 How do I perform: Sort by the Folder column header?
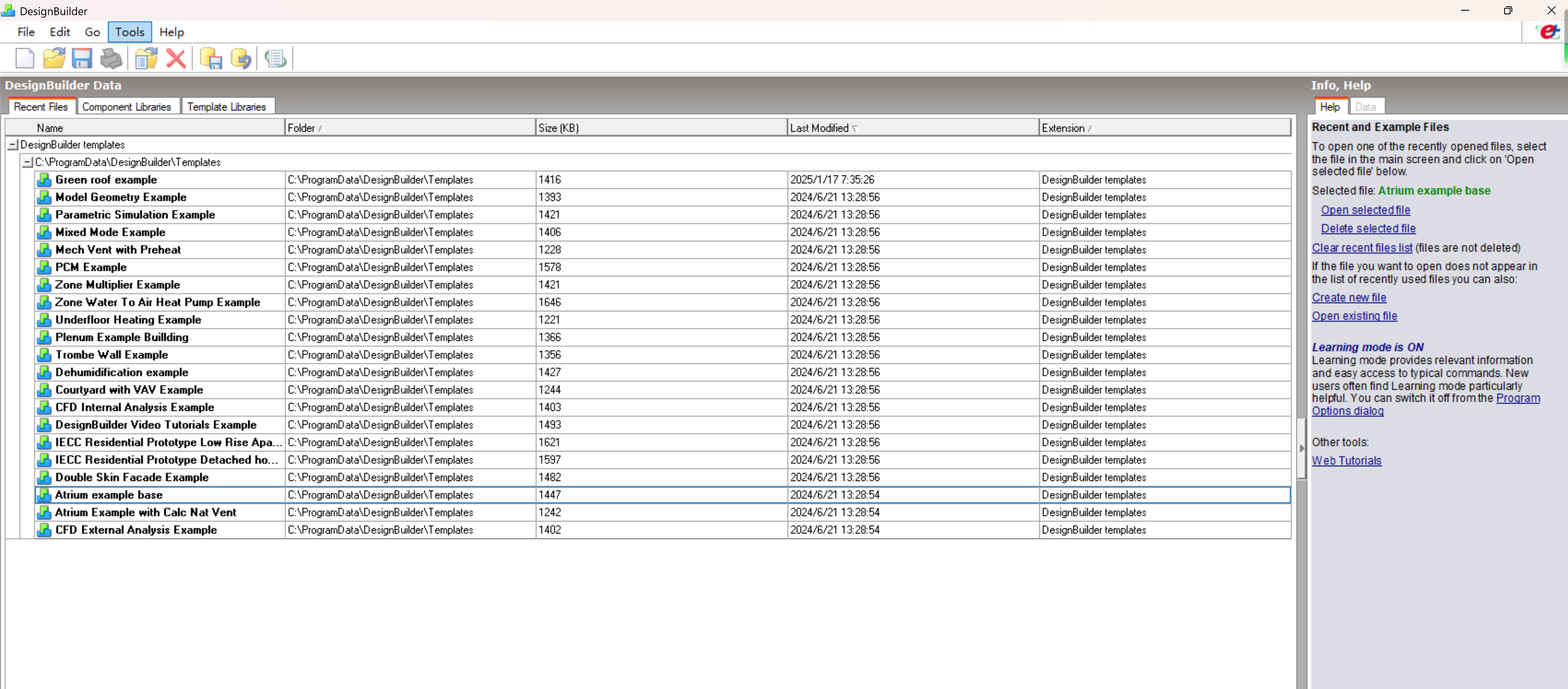click(x=410, y=128)
